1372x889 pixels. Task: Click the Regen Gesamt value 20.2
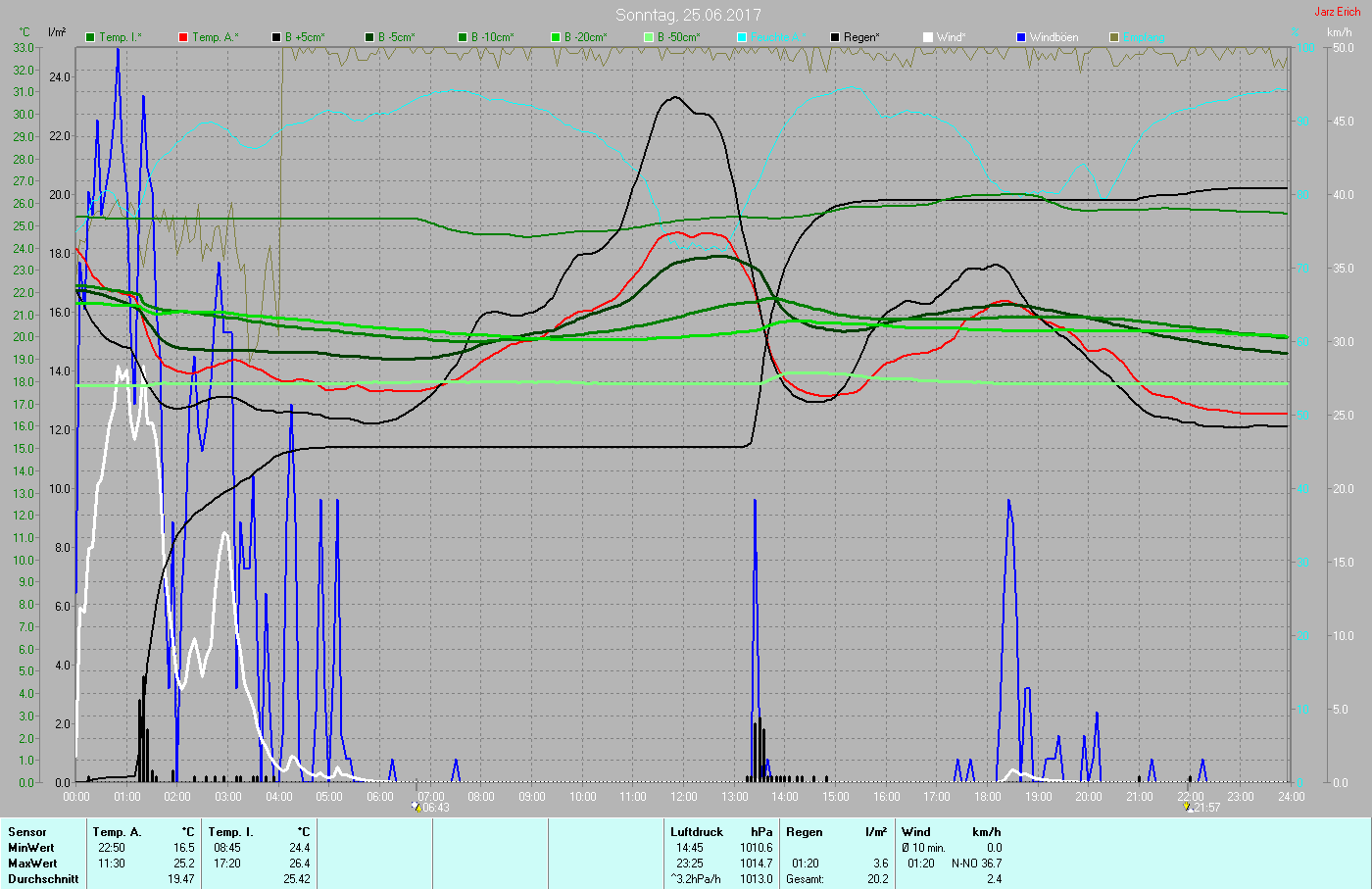(x=877, y=879)
